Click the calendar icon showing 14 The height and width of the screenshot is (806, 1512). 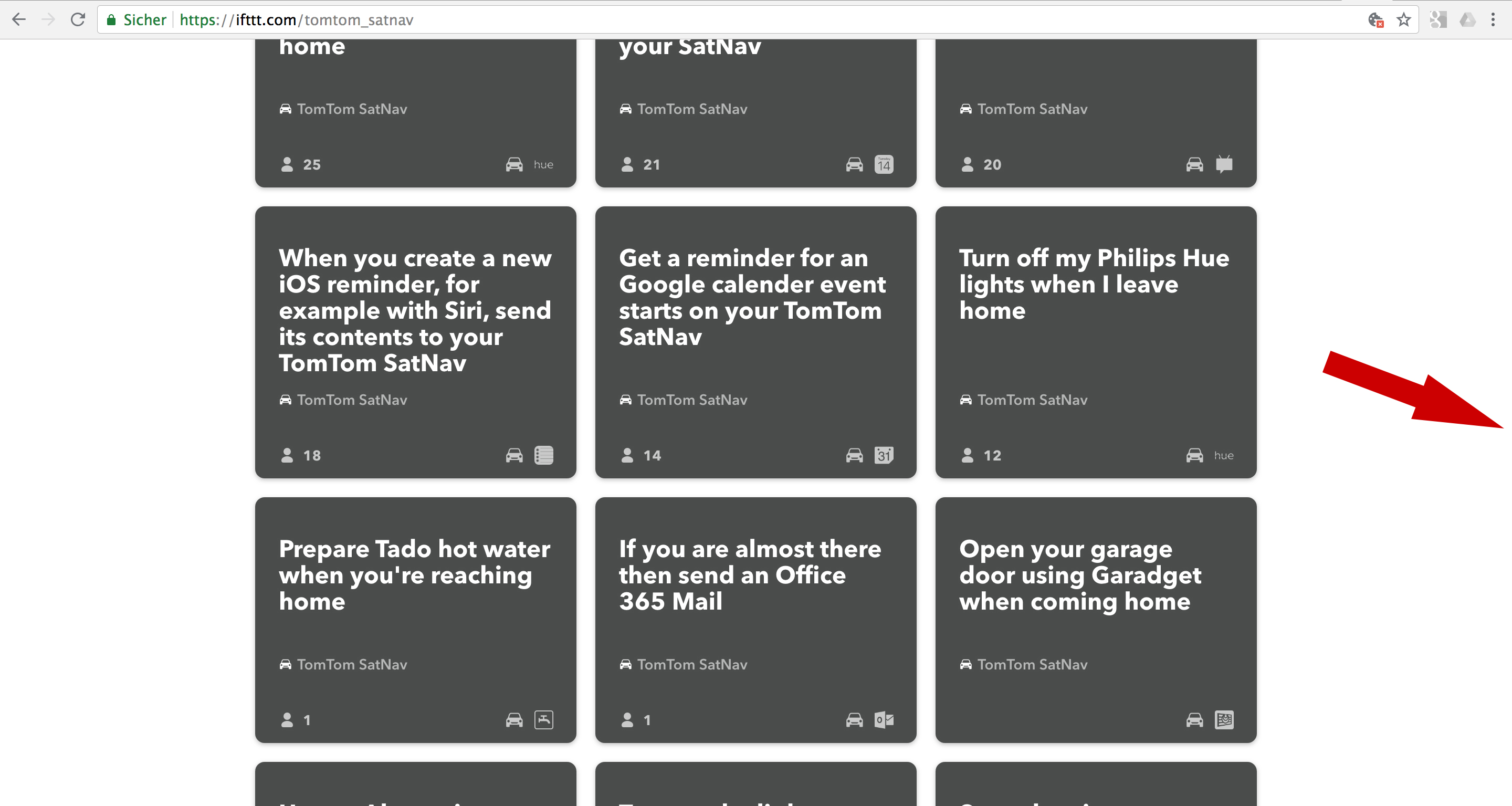point(884,164)
